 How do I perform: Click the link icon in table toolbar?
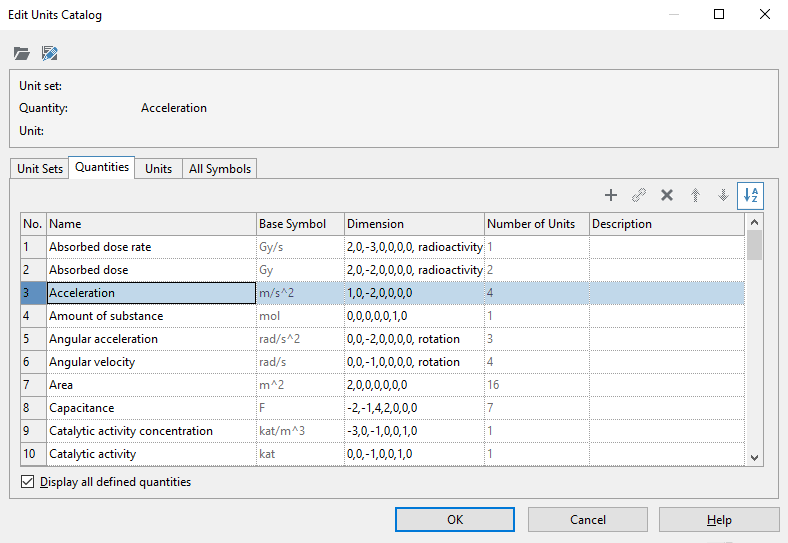pyautogui.click(x=639, y=195)
